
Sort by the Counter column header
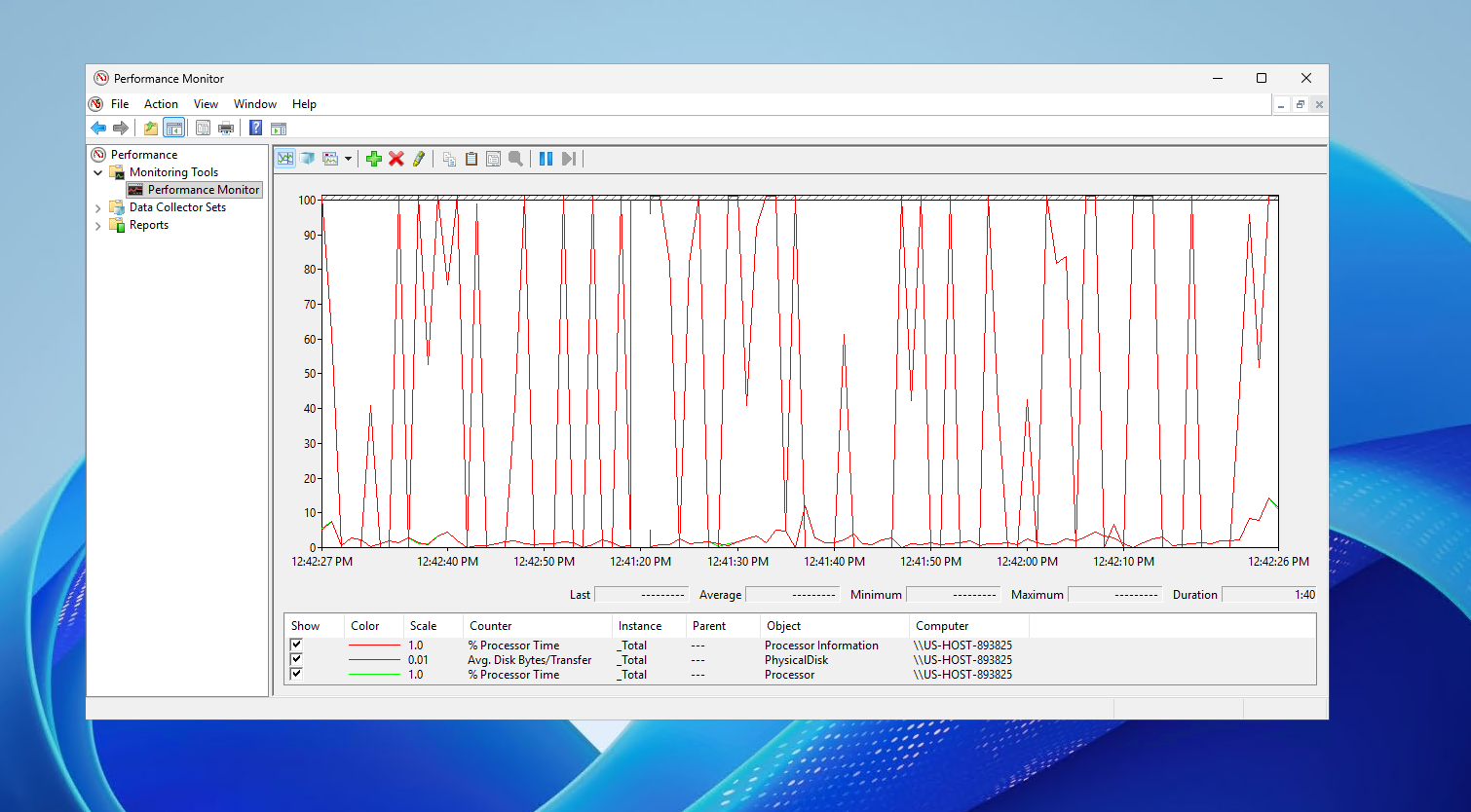(537, 626)
